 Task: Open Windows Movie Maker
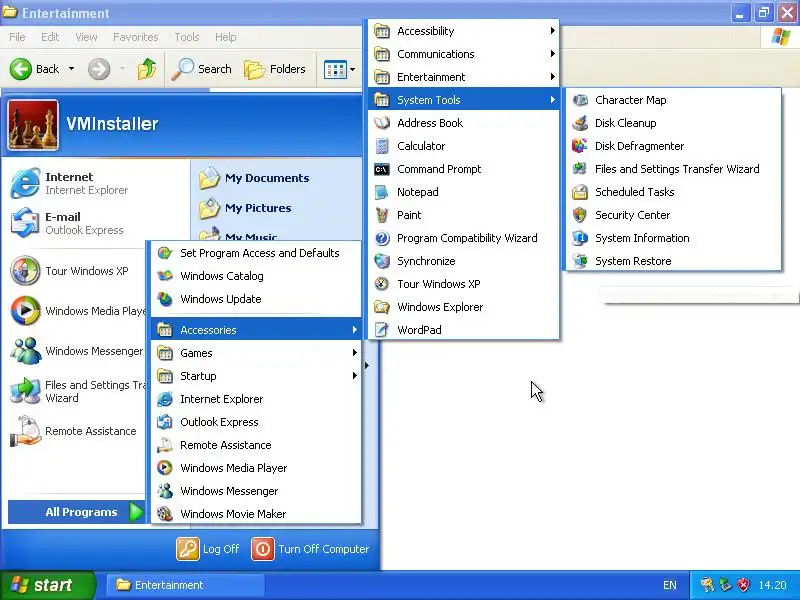point(256,513)
